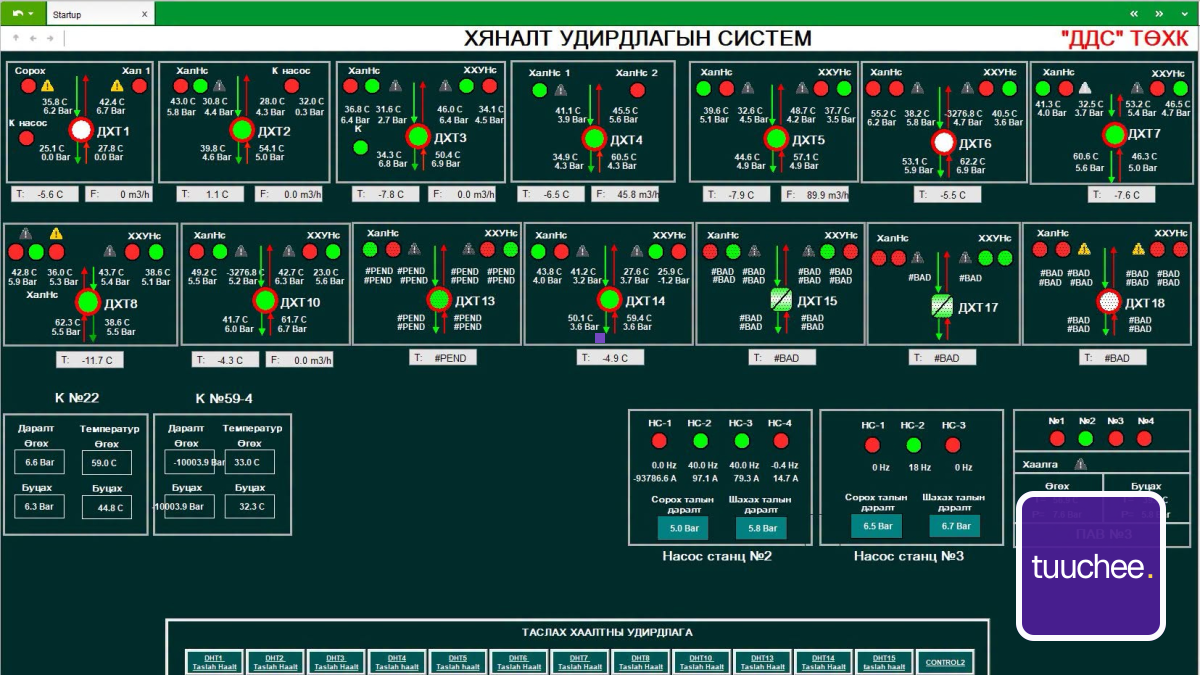Click the 5.8 Bar setpoint in Насос станц №2
Image resolution: width=1200 pixels, height=675 pixels.
761,528
